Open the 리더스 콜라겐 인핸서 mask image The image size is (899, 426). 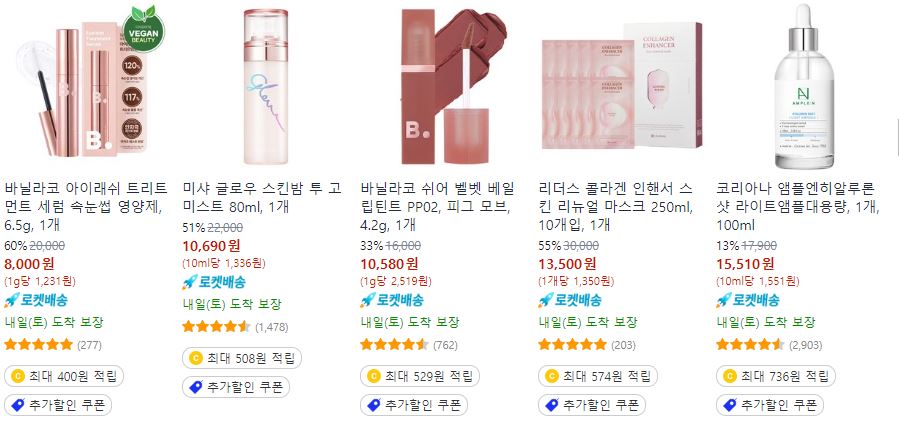coord(622,86)
